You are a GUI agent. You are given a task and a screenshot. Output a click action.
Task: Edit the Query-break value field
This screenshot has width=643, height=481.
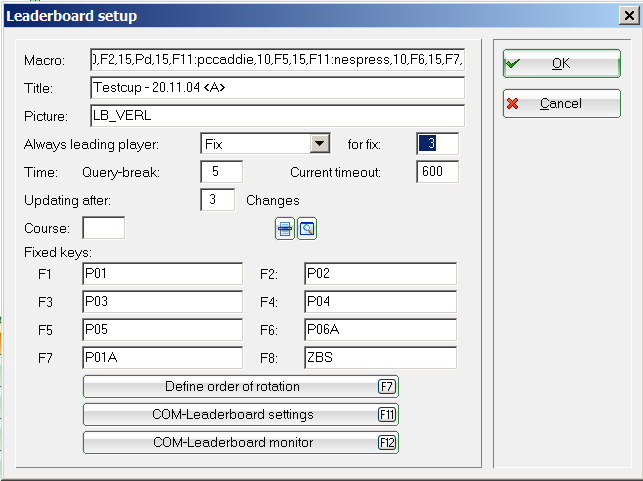[x=222, y=172]
